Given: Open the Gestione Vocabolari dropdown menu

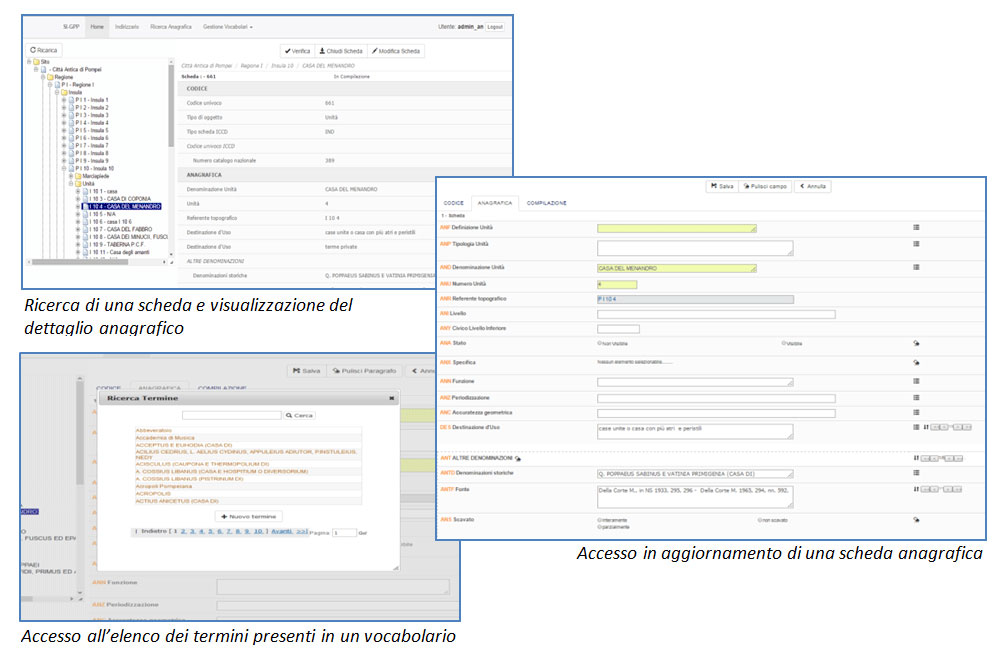Looking at the screenshot, I should (229, 27).
